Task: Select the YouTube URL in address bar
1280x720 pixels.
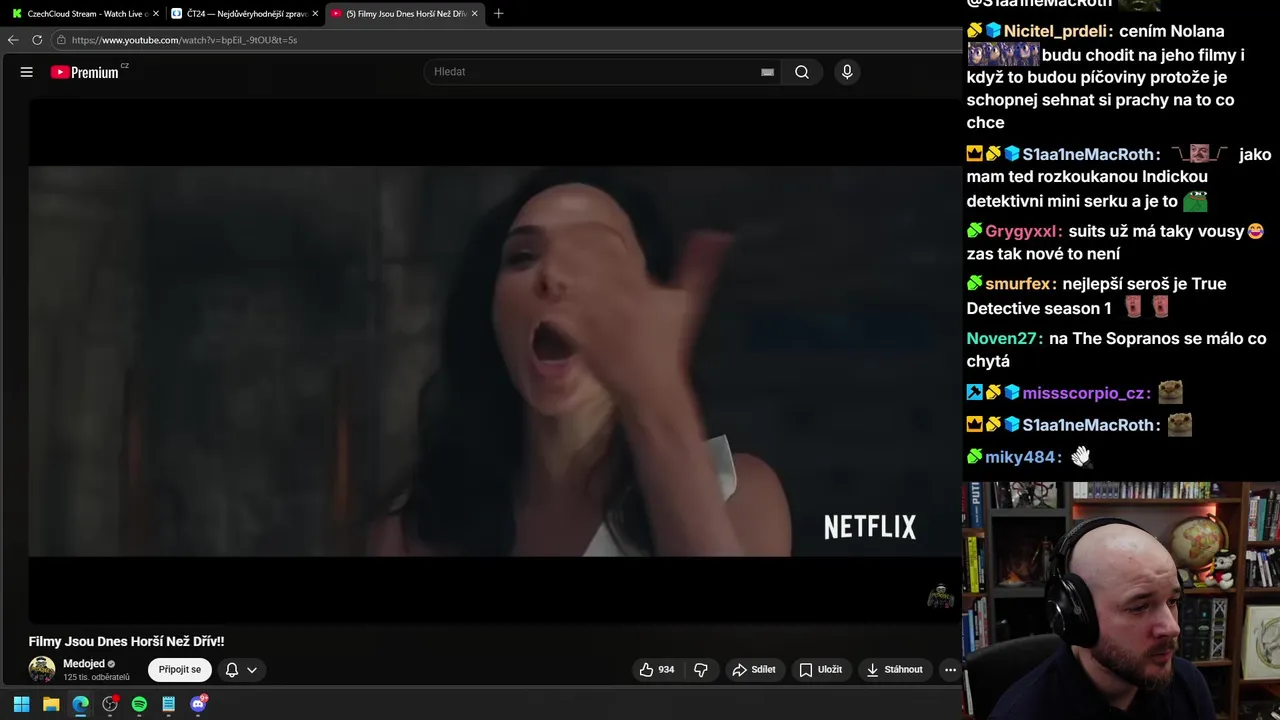Action: coord(184,40)
